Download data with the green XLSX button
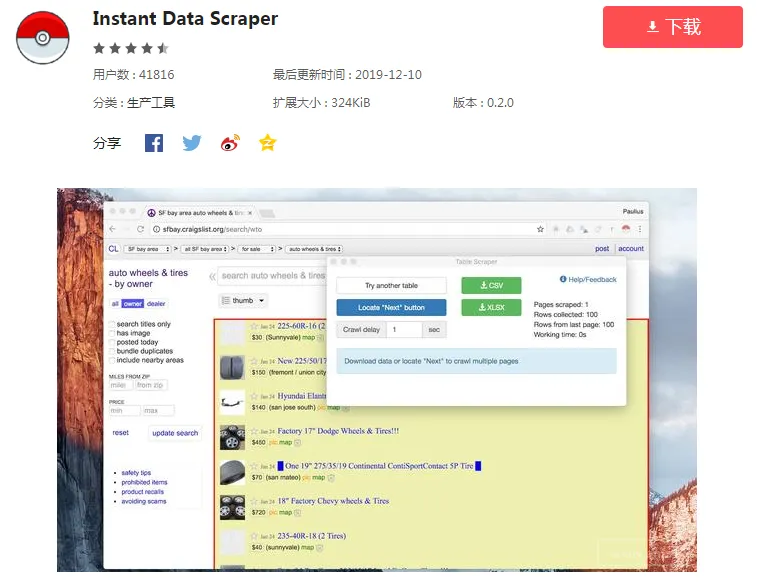The height and width of the screenshot is (586, 757). tap(491, 307)
